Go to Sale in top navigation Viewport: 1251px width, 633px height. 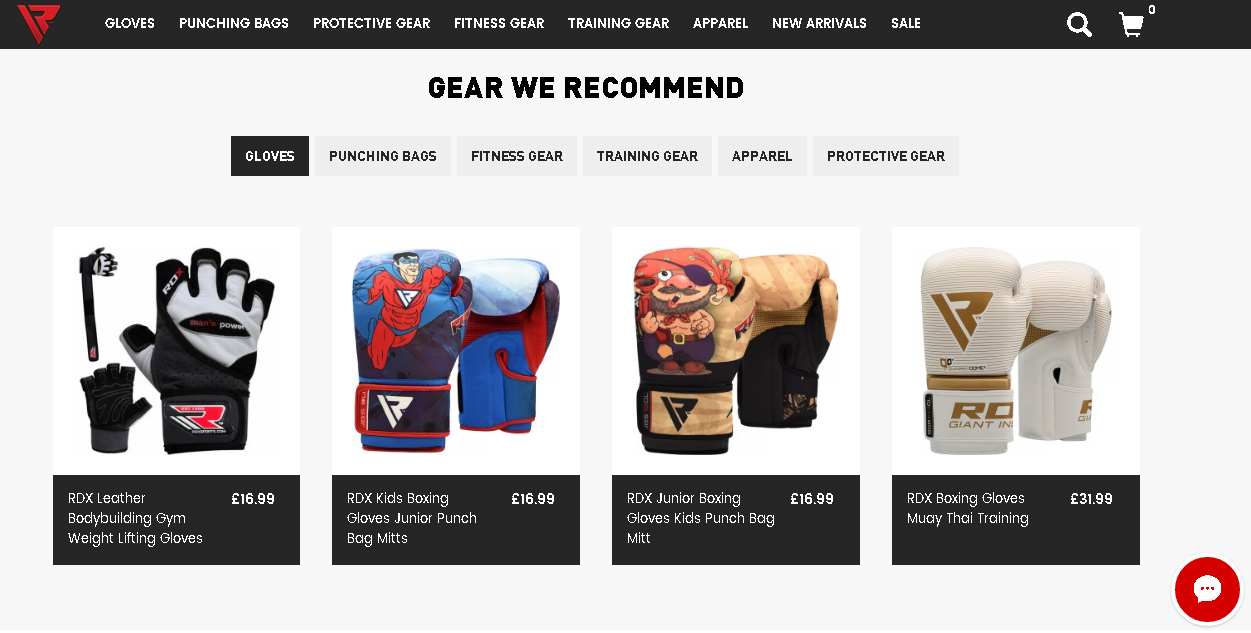pyautogui.click(x=906, y=23)
